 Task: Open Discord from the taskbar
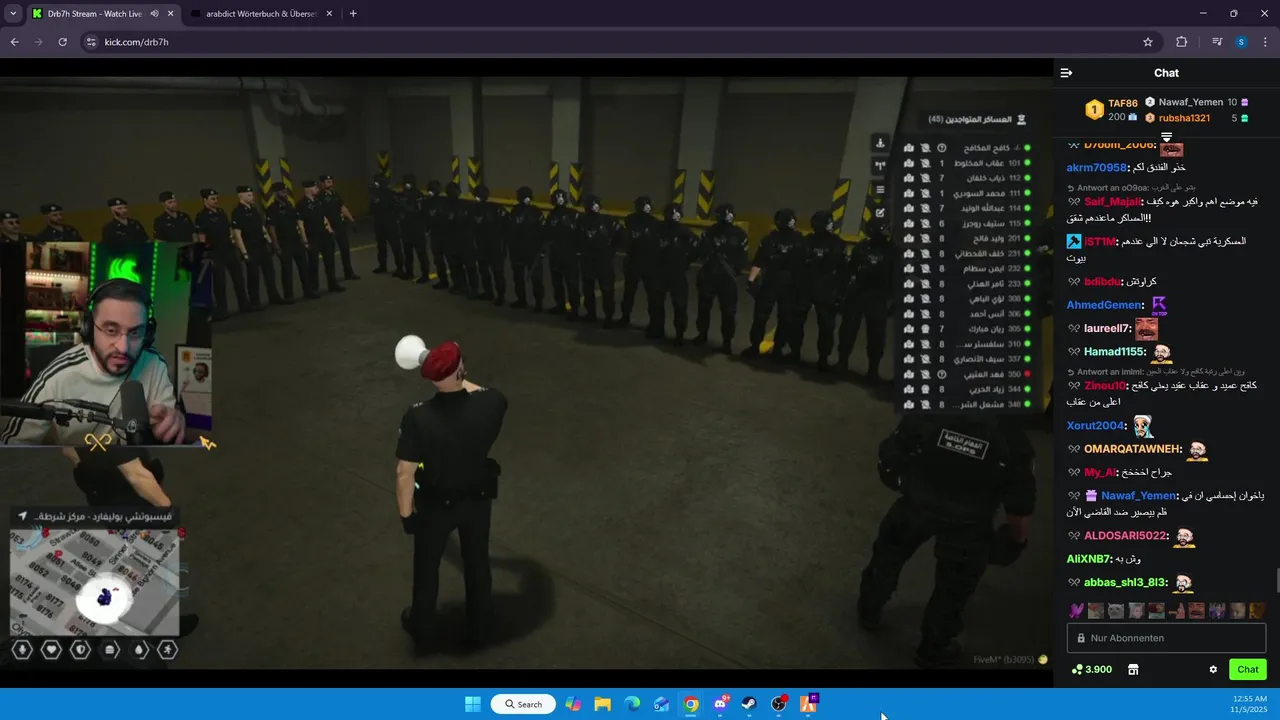coord(720,704)
